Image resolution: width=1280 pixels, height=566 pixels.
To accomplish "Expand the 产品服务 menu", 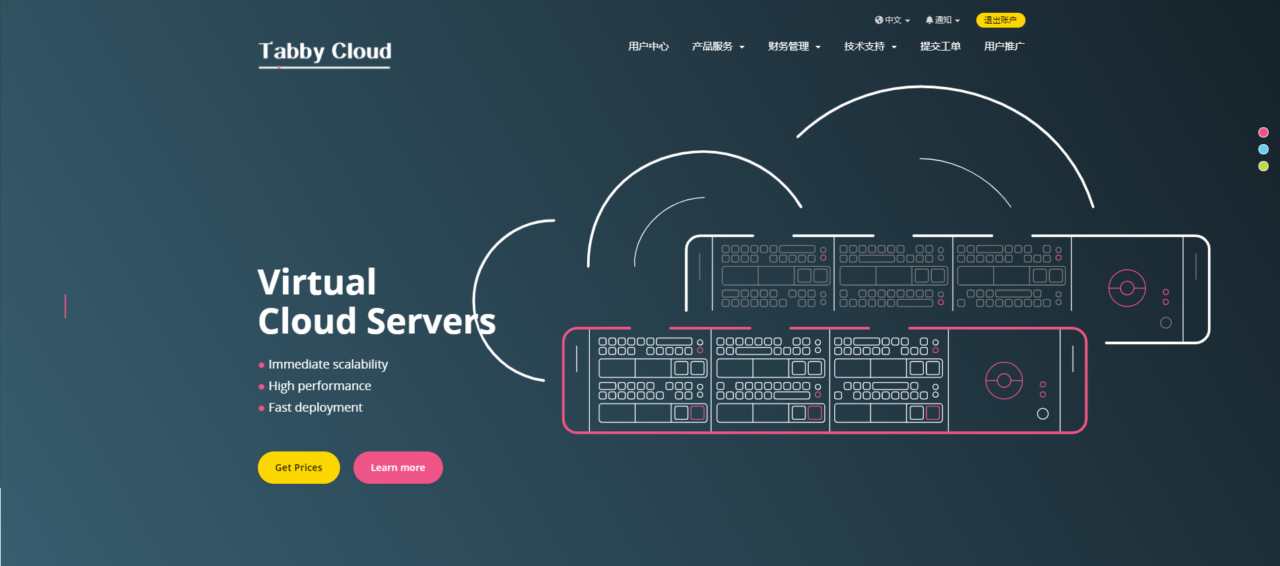I will (718, 46).
